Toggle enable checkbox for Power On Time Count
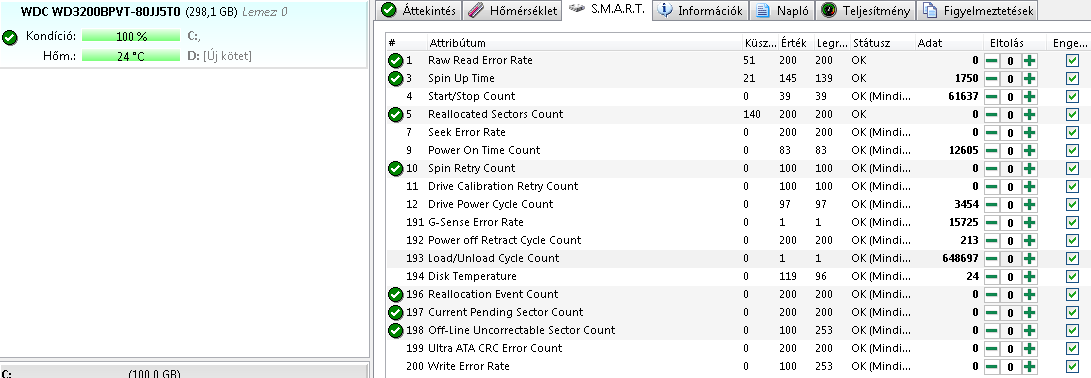Viewport: 1091px width, 378px height. pyautogui.click(x=1072, y=150)
